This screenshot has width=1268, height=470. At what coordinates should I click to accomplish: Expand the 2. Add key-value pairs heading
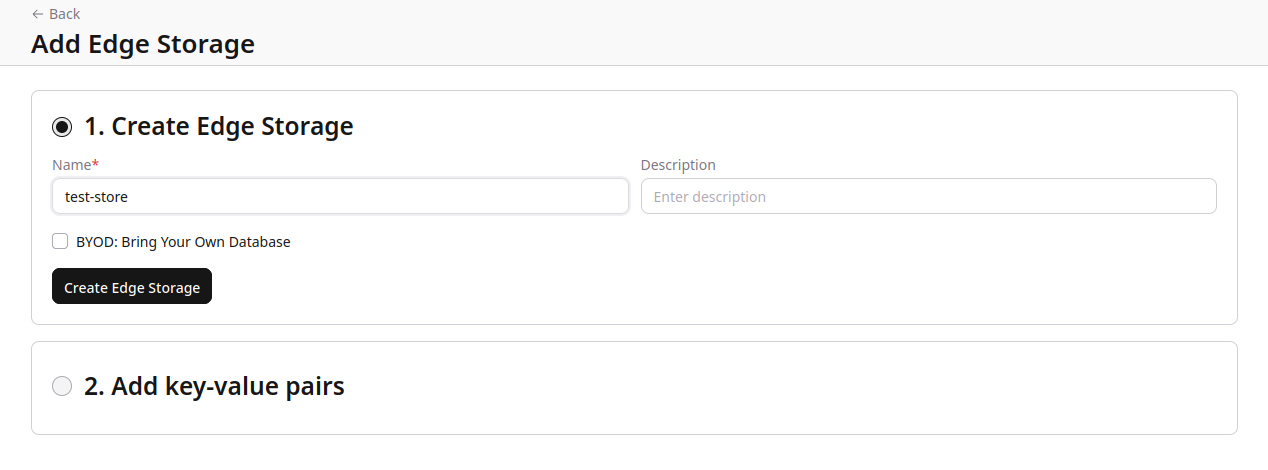[214, 387]
